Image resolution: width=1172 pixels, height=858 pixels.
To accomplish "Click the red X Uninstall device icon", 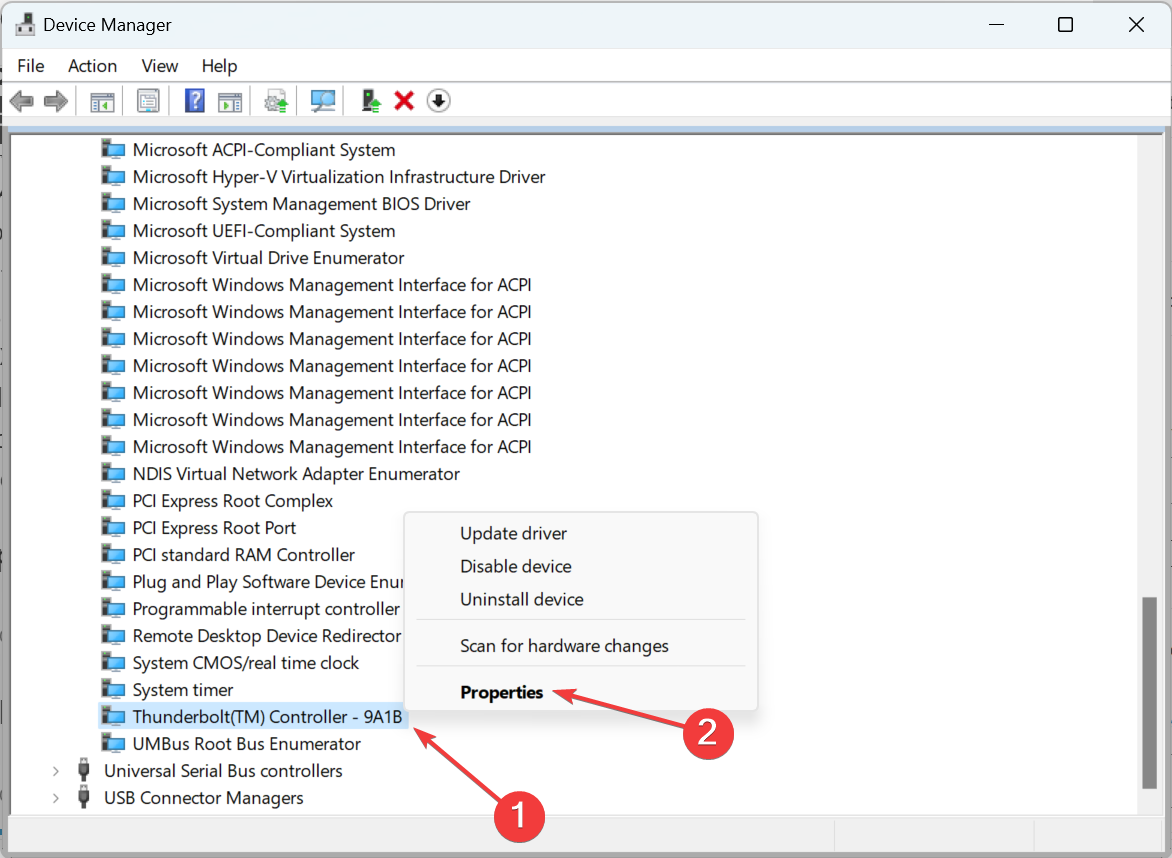I will (404, 100).
